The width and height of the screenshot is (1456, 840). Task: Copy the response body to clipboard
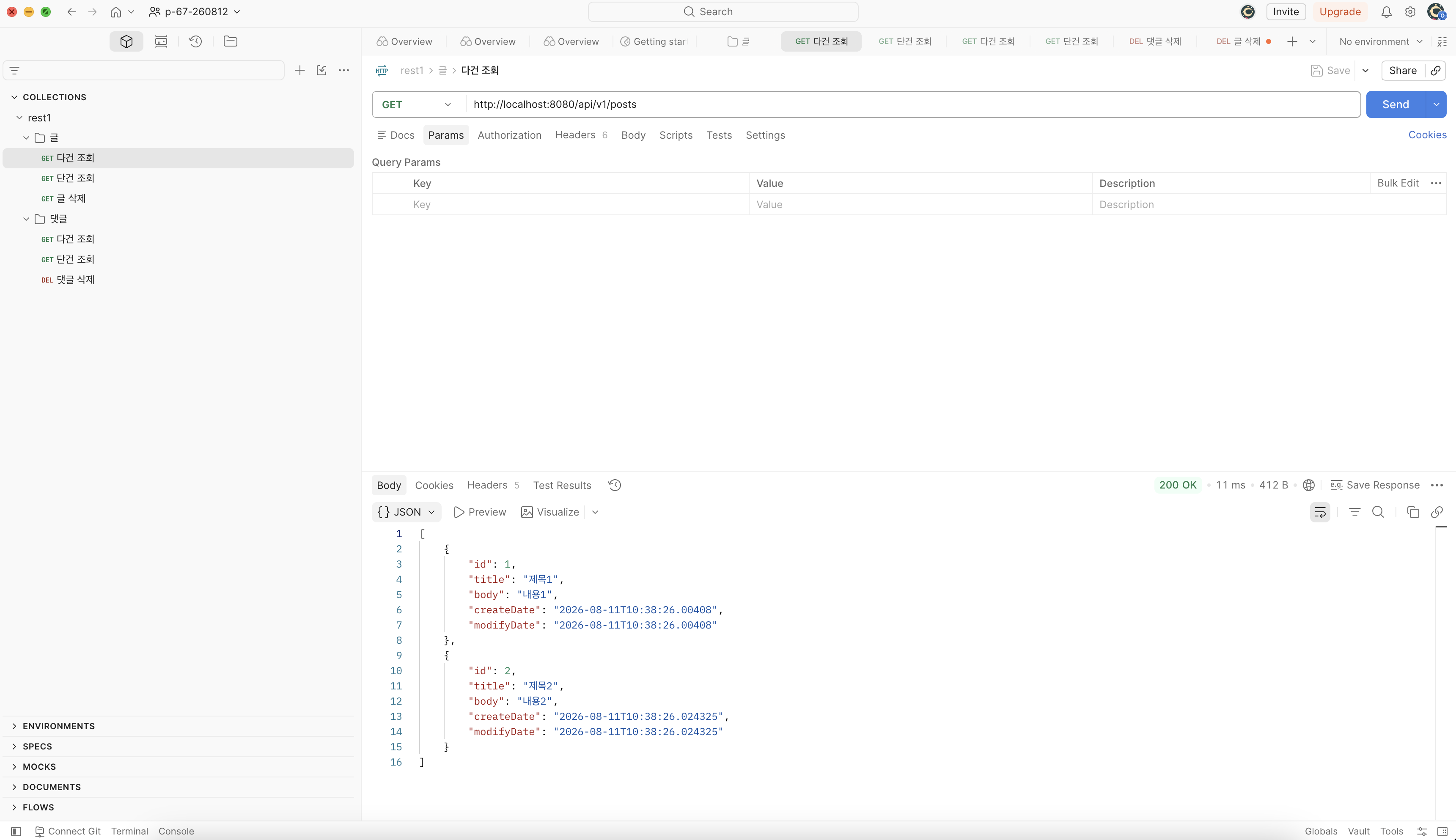pyautogui.click(x=1413, y=512)
